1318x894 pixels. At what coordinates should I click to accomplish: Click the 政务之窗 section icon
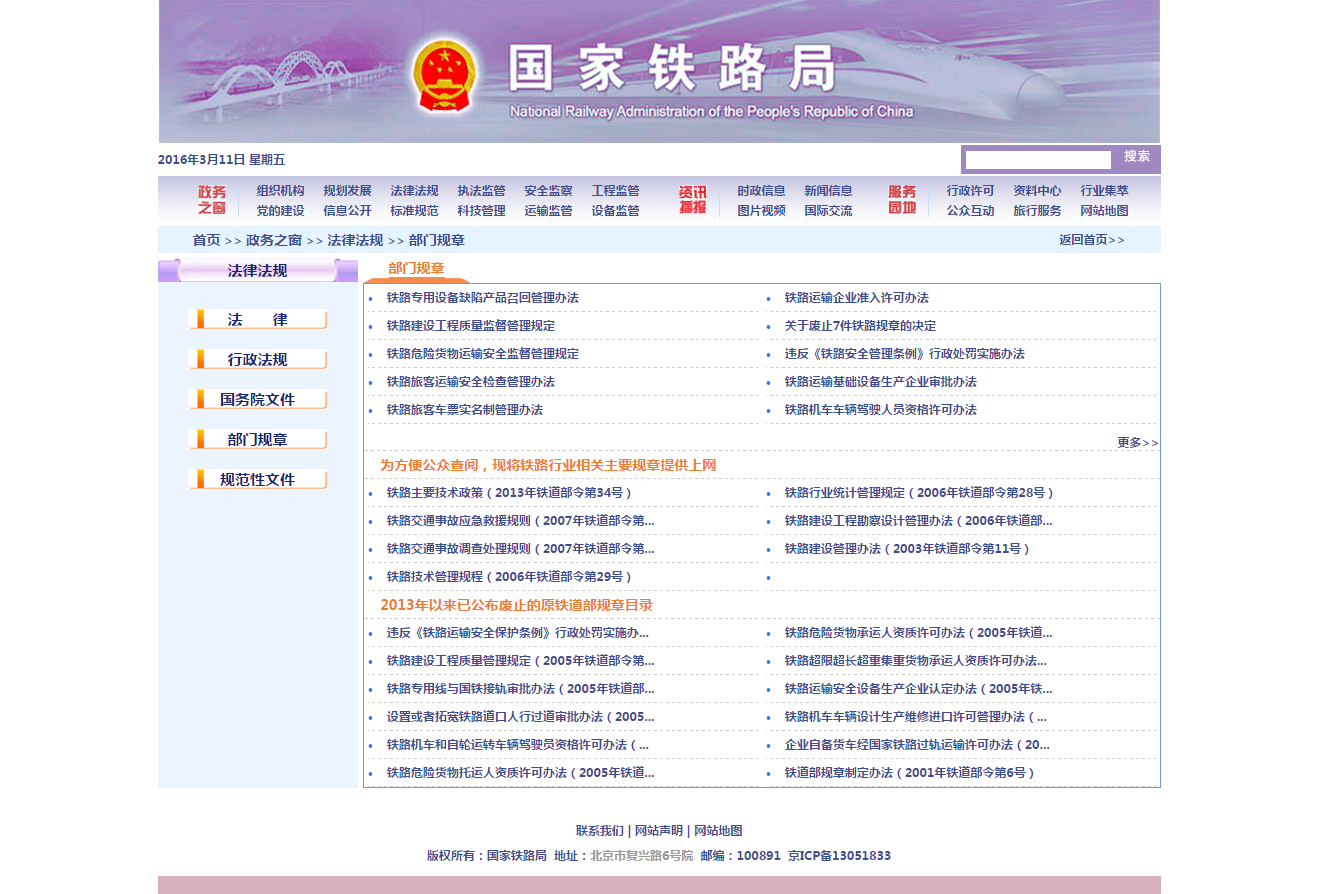coord(211,200)
